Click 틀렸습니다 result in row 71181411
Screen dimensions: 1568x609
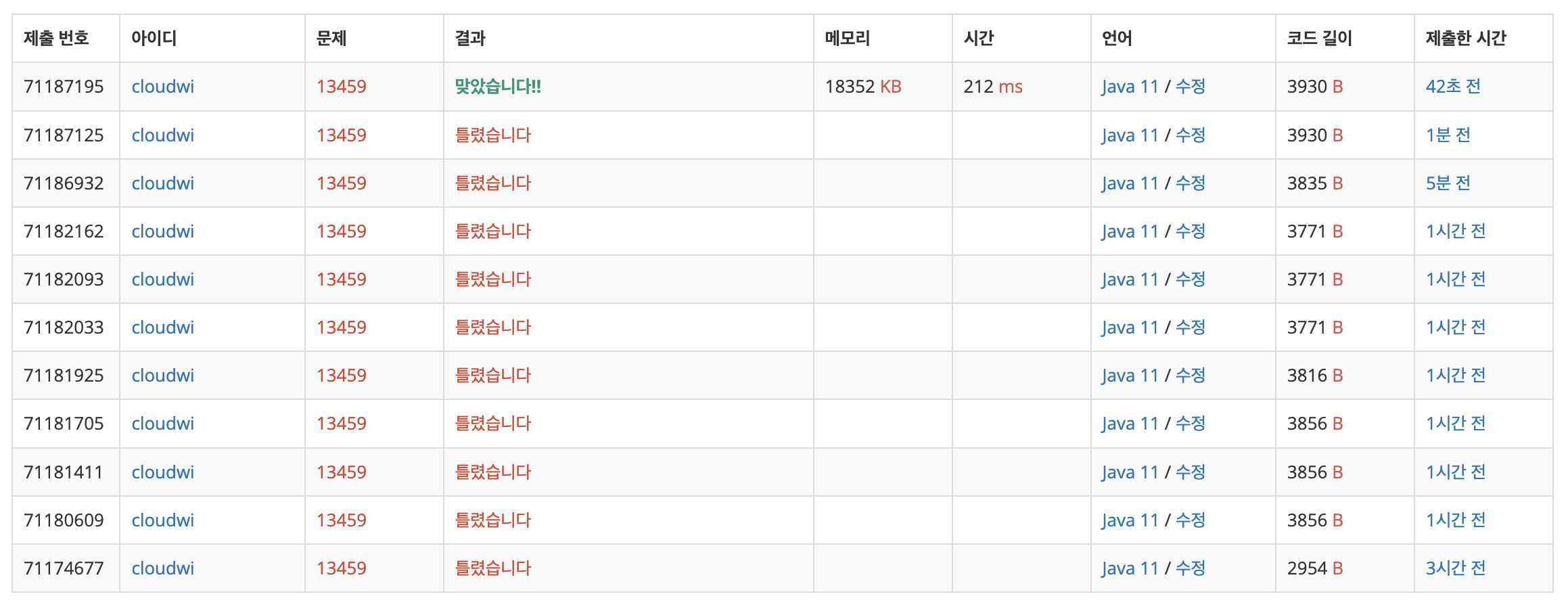click(x=493, y=472)
